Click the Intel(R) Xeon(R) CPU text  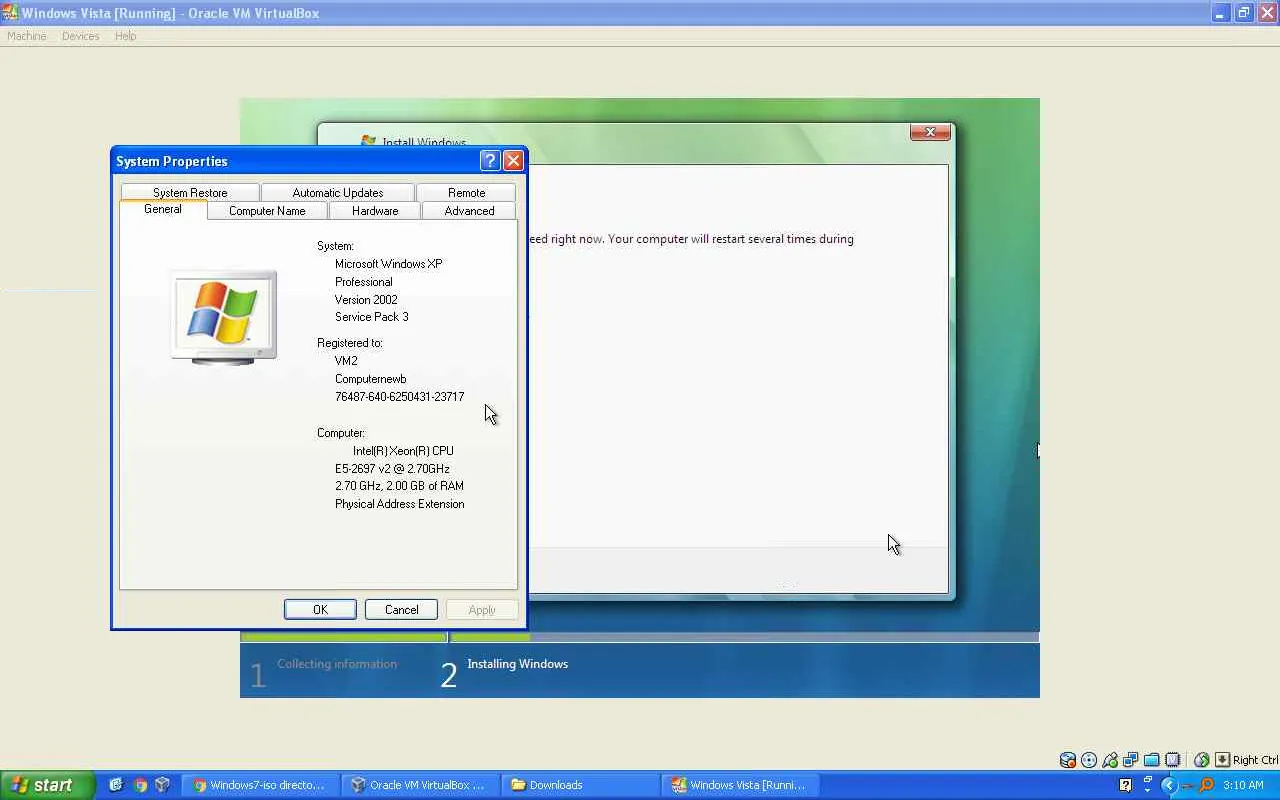click(403, 451)
